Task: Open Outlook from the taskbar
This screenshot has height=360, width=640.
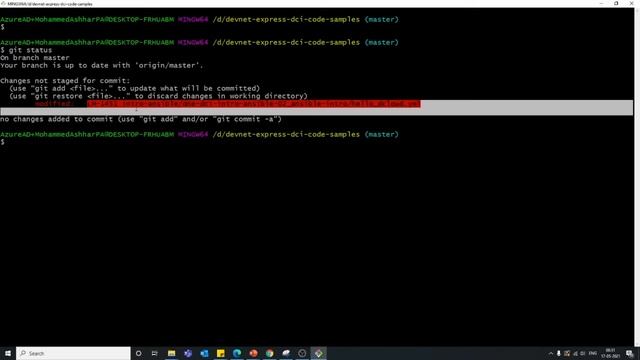Action: pos(204,353)
